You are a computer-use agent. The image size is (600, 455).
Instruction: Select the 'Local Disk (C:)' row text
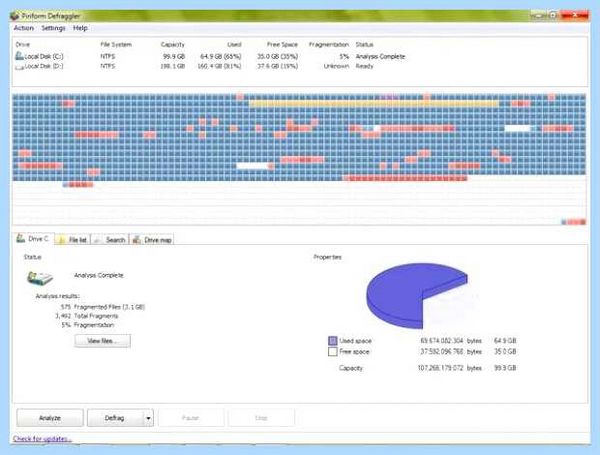pos(44,56)
